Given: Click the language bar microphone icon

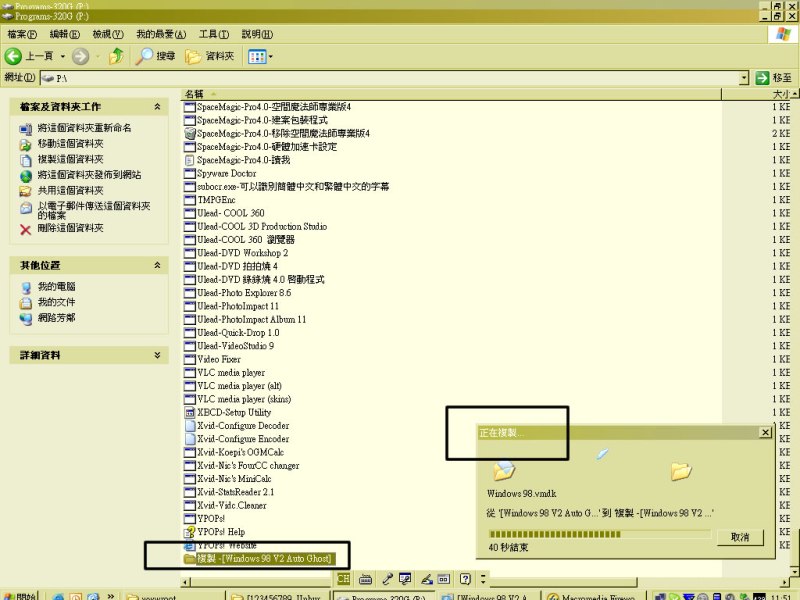Looking at the screenshot, I should [x=387, y=579].
